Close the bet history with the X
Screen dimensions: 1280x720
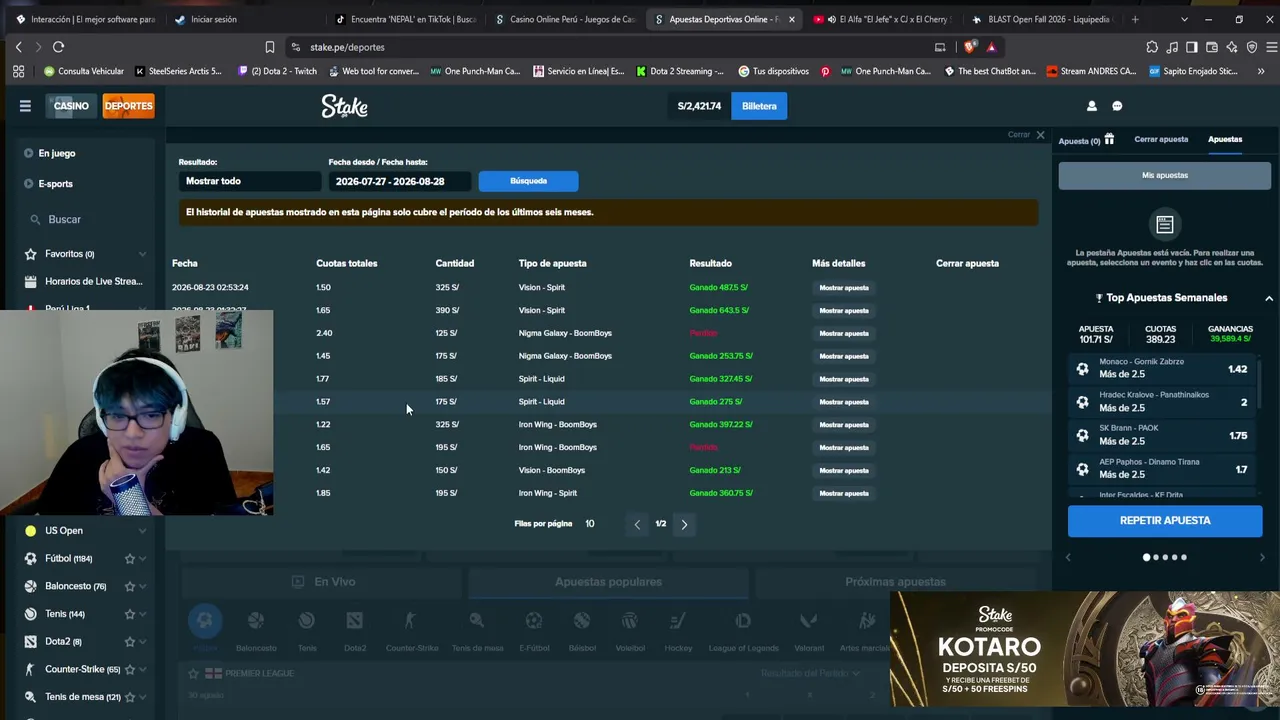(x=1040, y=135)
